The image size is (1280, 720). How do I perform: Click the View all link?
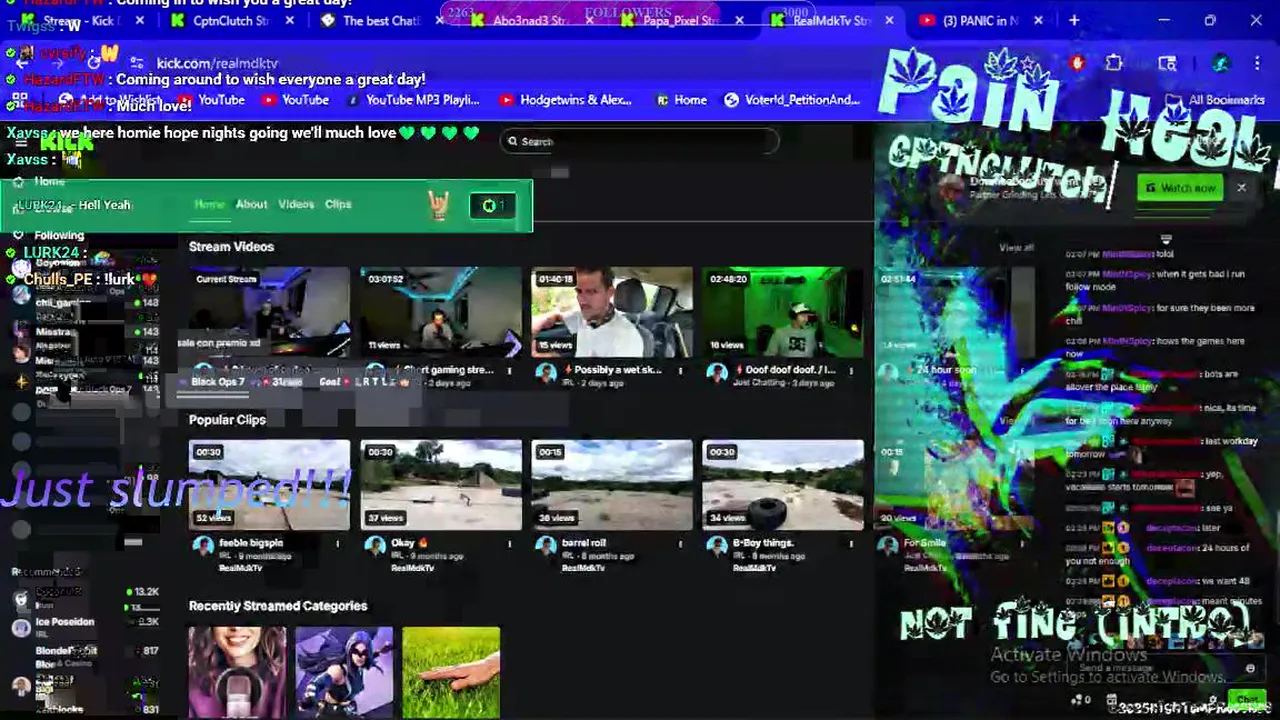[x=1016, y=247]
